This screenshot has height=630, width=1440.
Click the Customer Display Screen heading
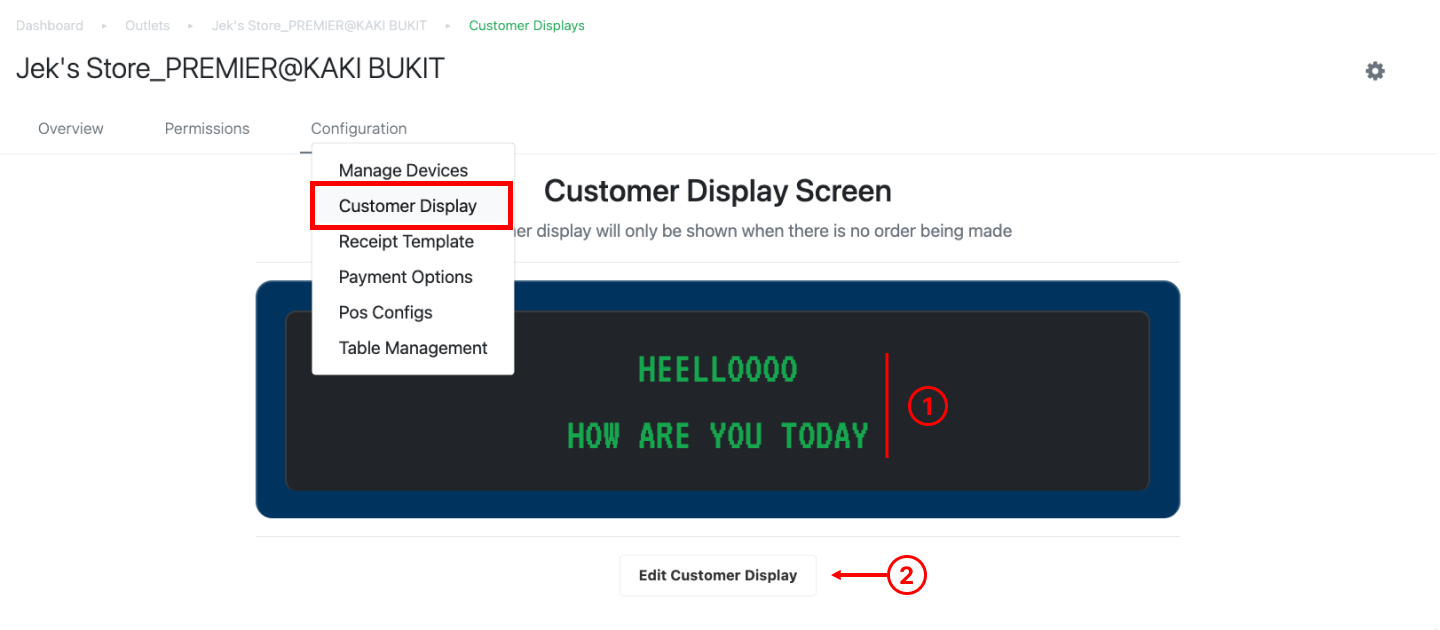pyautogui.click(x=717, y=190)
